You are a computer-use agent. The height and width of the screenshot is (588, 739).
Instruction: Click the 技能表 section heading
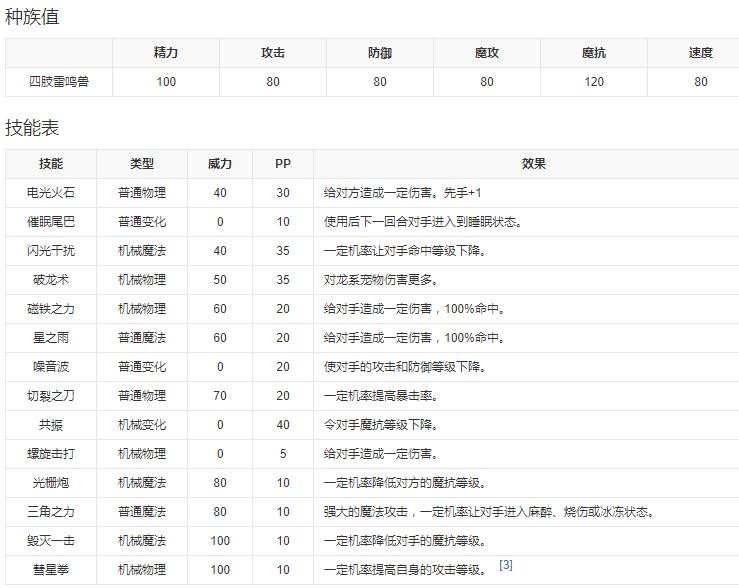coord(32,127)
